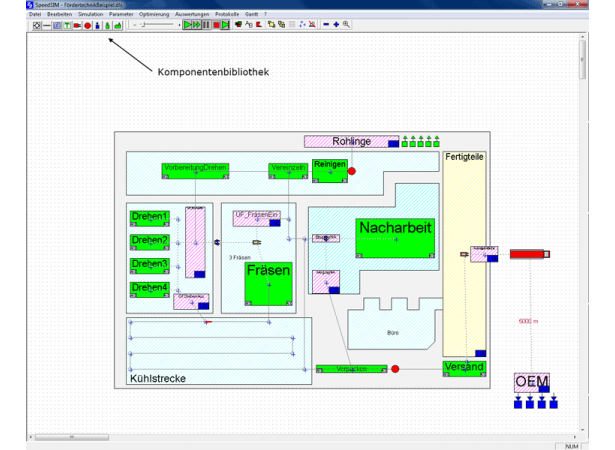This screenshot has width=615, height=450.
Task: Run fast-forward simulation with the double arrow
Action: coord(197,25)
